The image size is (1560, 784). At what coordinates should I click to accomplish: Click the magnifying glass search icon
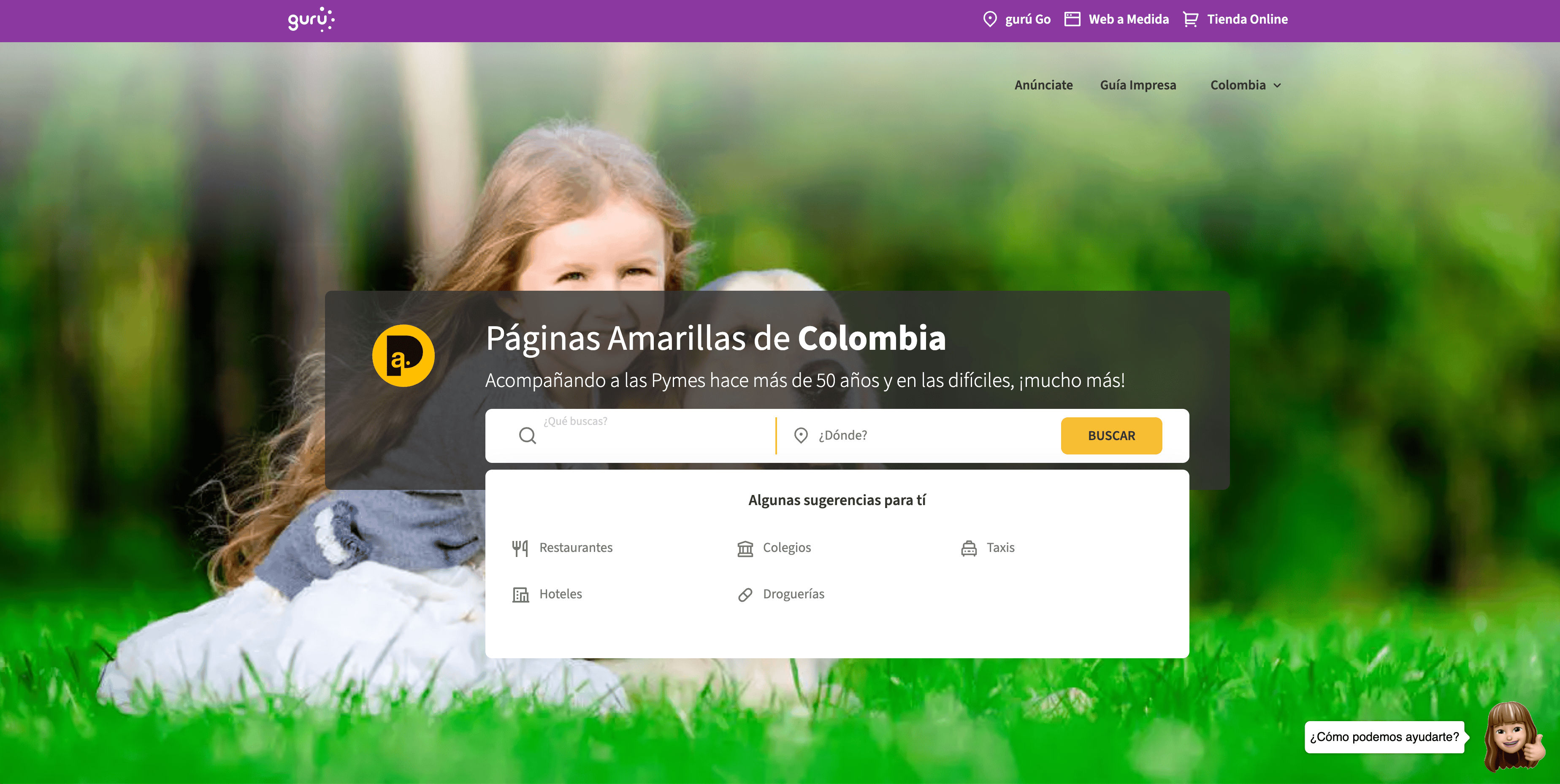pyautogui.click(x=528, y=435)
